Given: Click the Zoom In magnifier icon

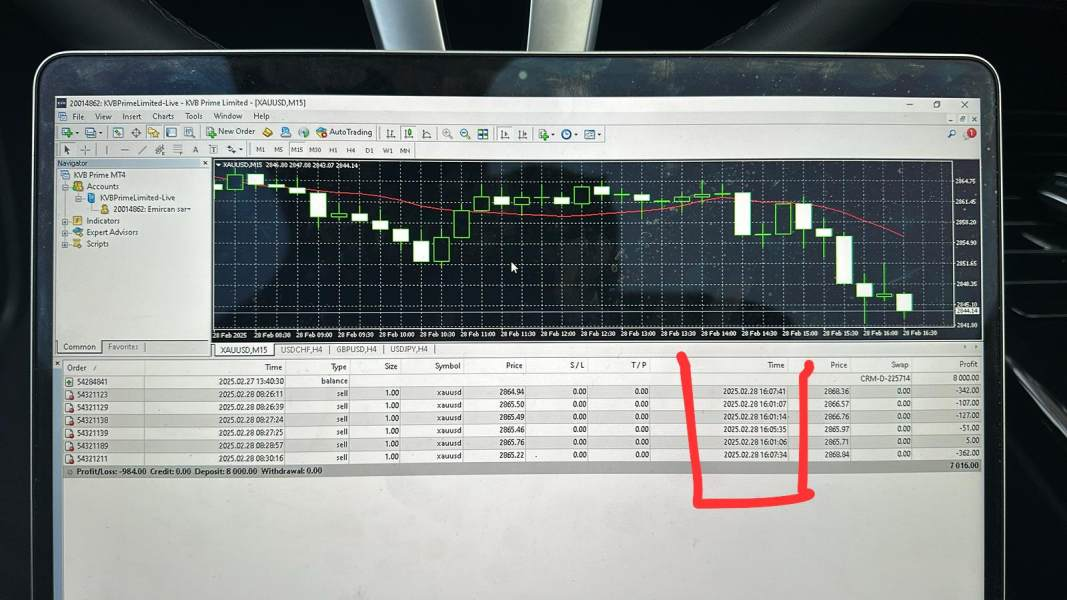Looking at the screenshot, I should point(447,134).
